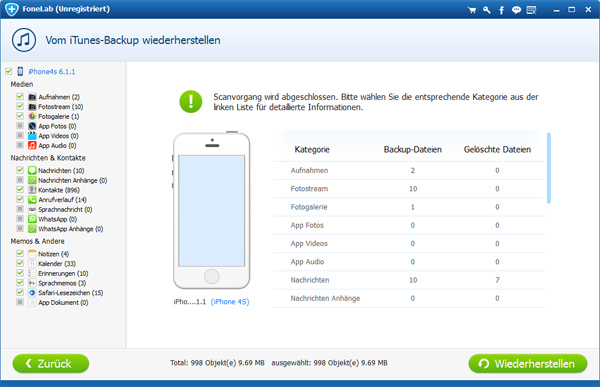Click the Nachrichten green message icon
Viewport: 600px width, 387px height.
(32, 170)
